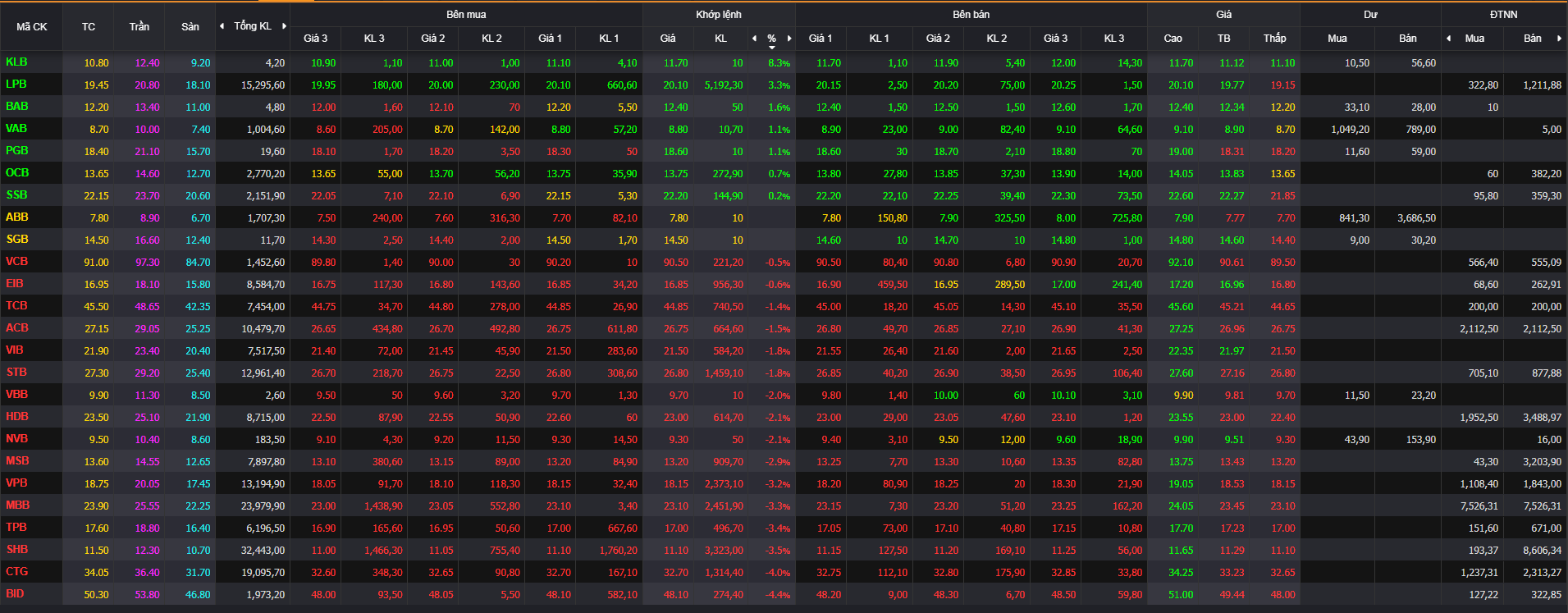Click CTG percent change -4.0%

point(778,573)
